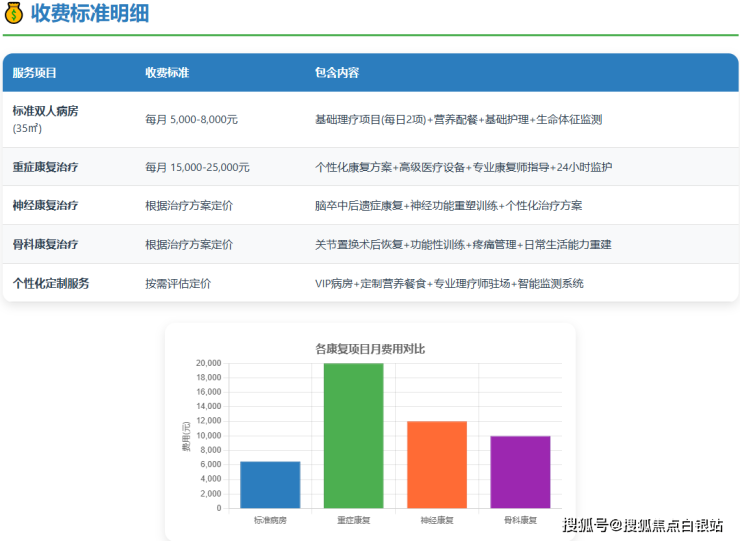Image resolution: width=740 pixels, height=541 pixels.
Task: Select the 标准双人病房 row title
Action: [x=45, y=111]
